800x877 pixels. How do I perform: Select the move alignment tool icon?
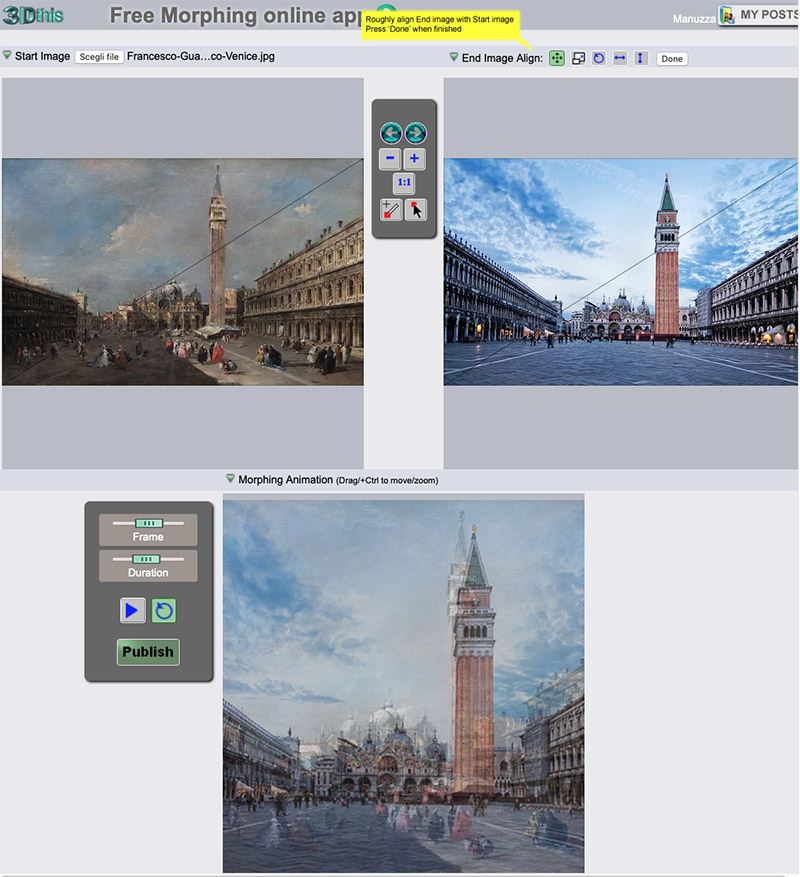tap(557, 58)
